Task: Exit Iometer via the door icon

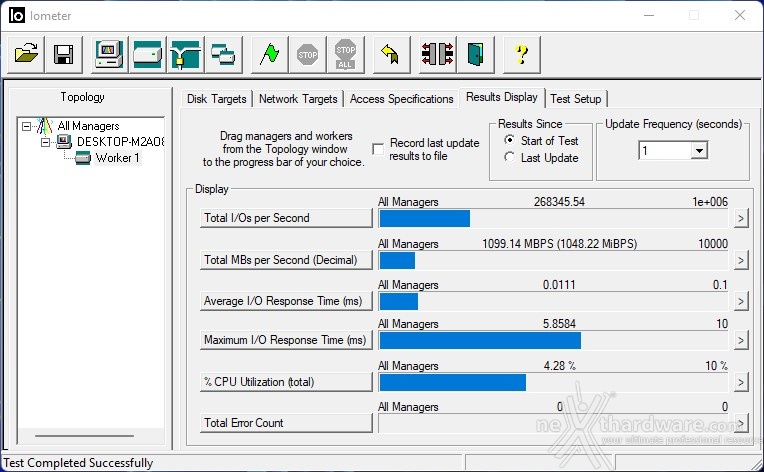Action: point(476,54)
